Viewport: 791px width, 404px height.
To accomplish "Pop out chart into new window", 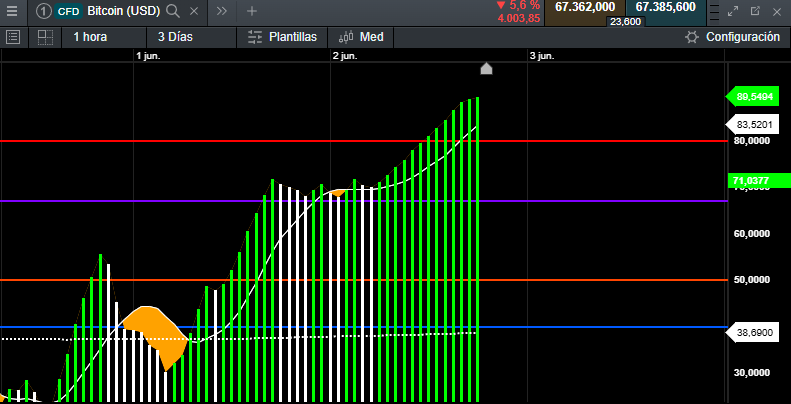I will (x=755, y=11).
